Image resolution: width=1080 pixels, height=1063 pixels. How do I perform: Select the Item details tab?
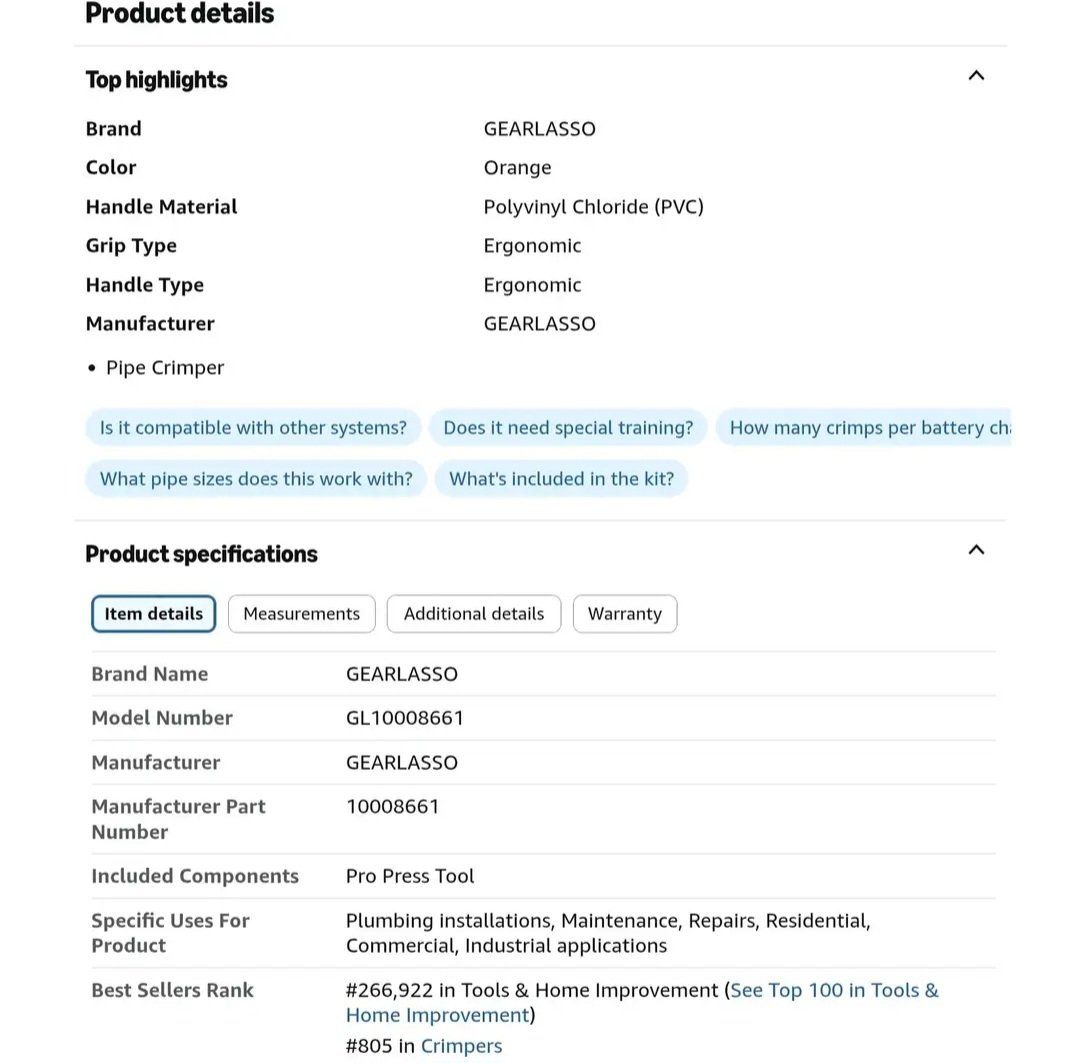tap(153, 614)
